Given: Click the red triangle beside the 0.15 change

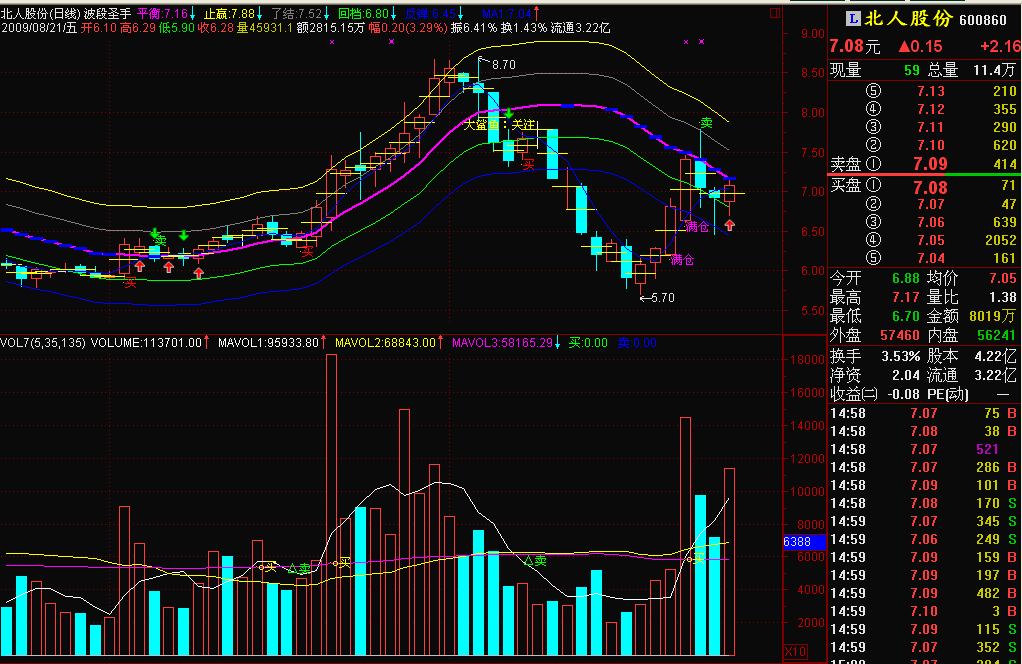Looking at the screenshot, I should [904, 46].
